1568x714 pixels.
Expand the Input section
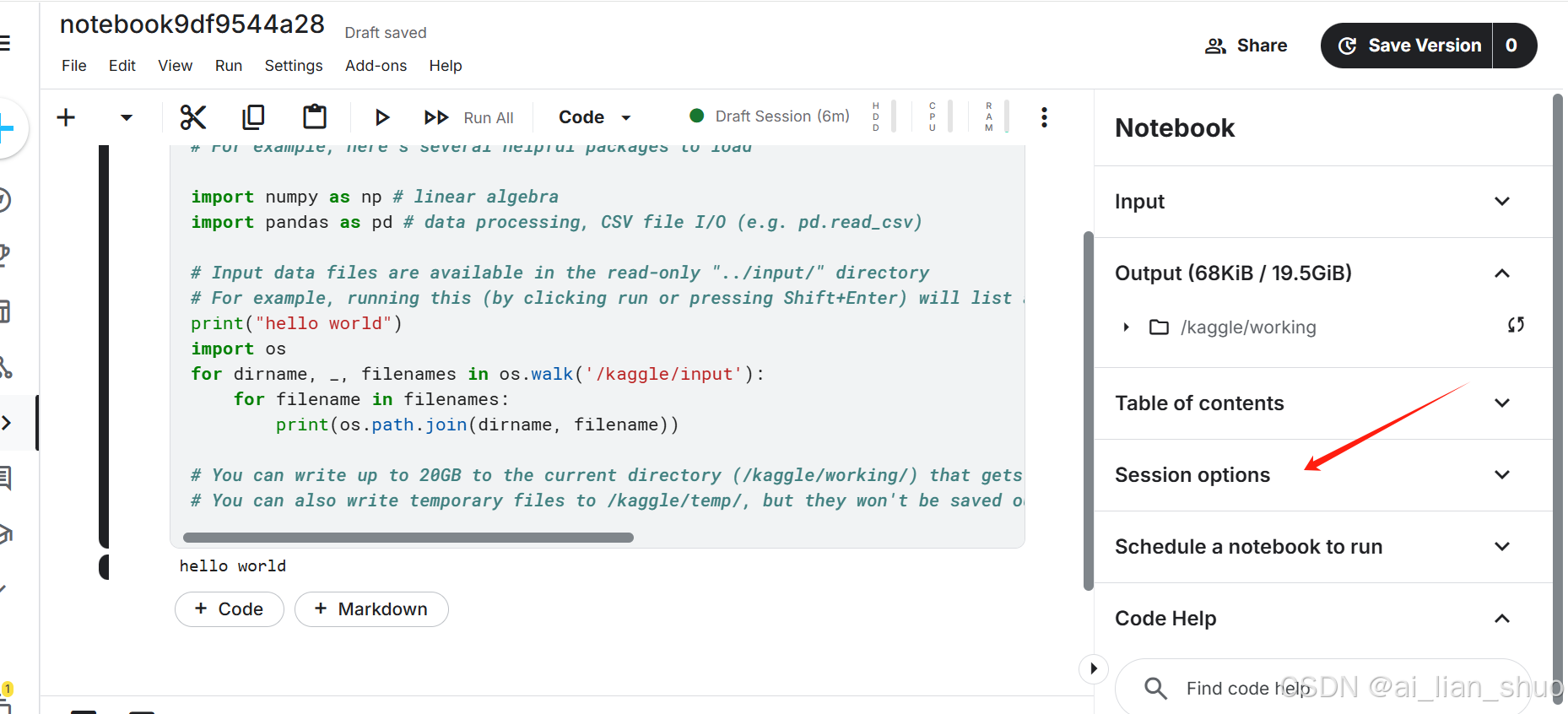(x=1322, y=202)
